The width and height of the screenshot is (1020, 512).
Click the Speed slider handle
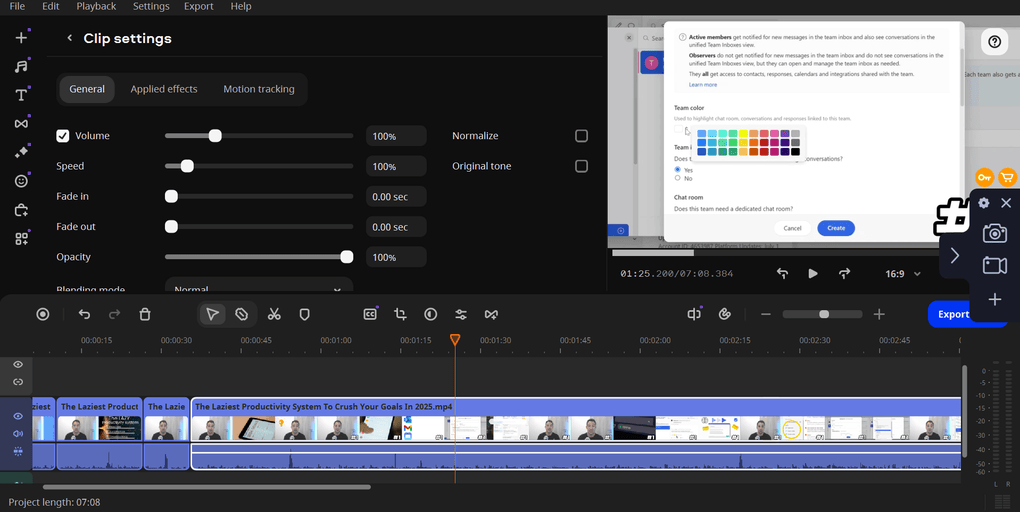coord(187,166)
